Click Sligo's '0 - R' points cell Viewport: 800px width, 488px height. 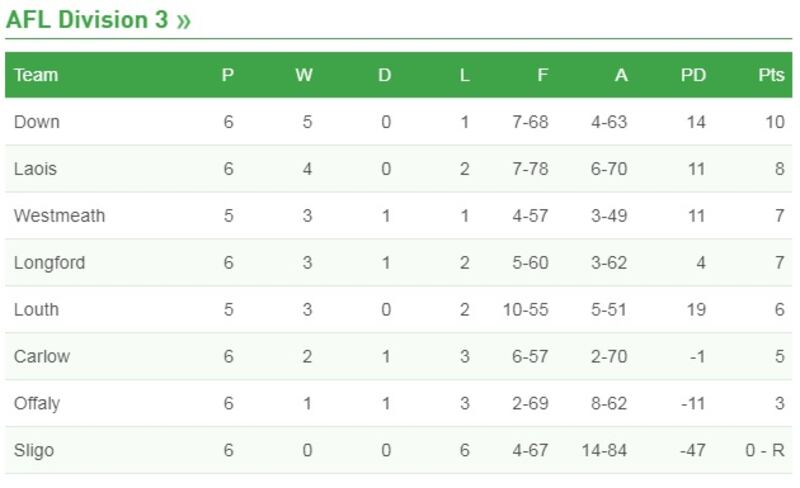click(763, 451)
